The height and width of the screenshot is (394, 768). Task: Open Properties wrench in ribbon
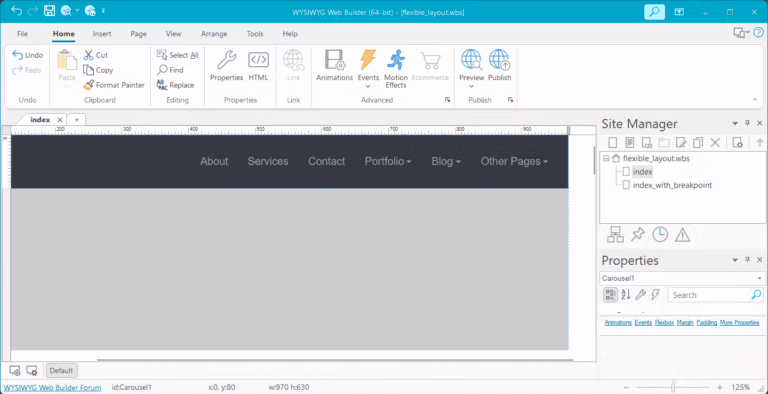(226, 66)
